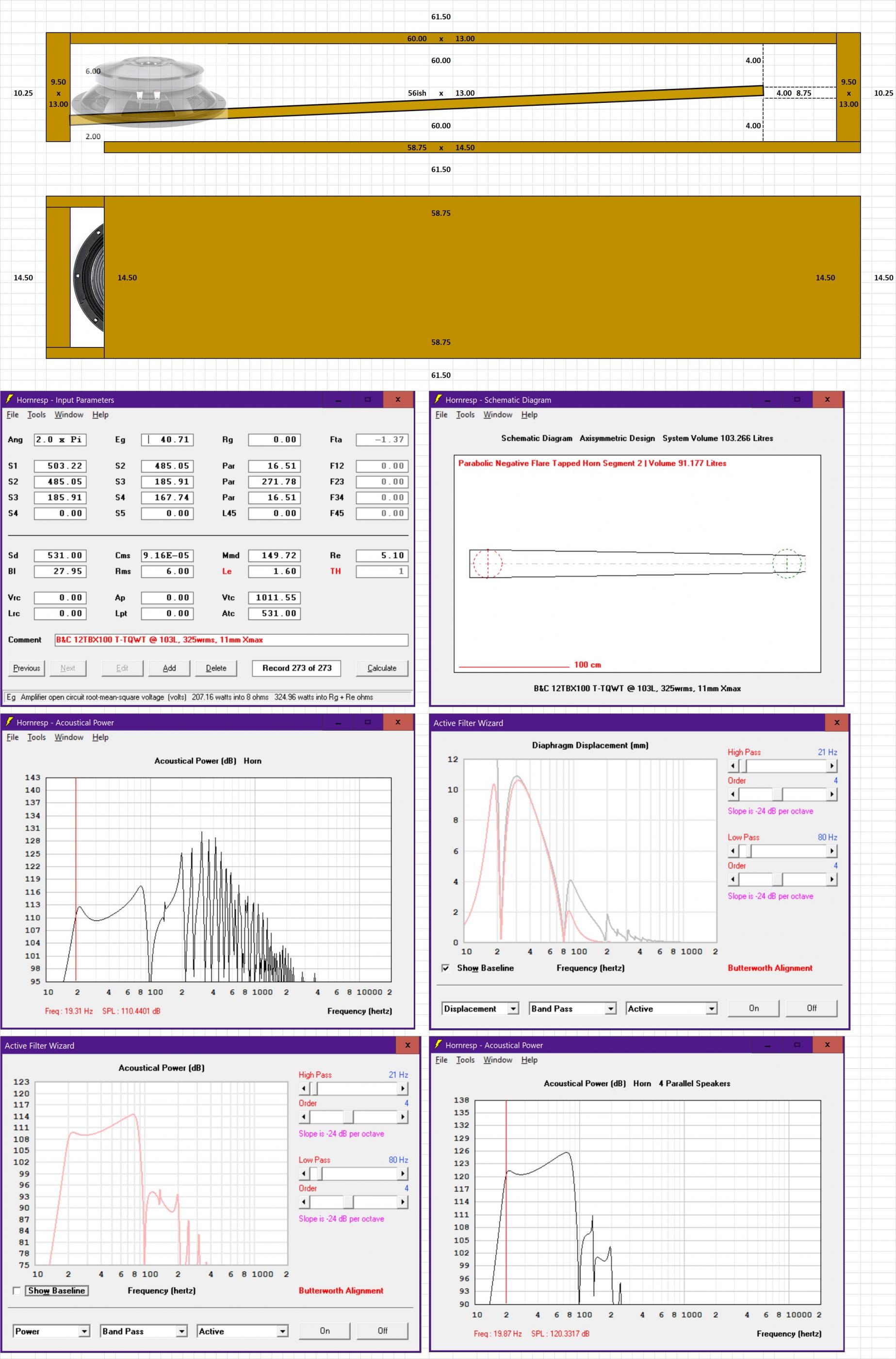Click the green mouth circle in schematic diagram
Image resolution: width=896 pixels, height=1359 pixels.
[x=787, y=563]
